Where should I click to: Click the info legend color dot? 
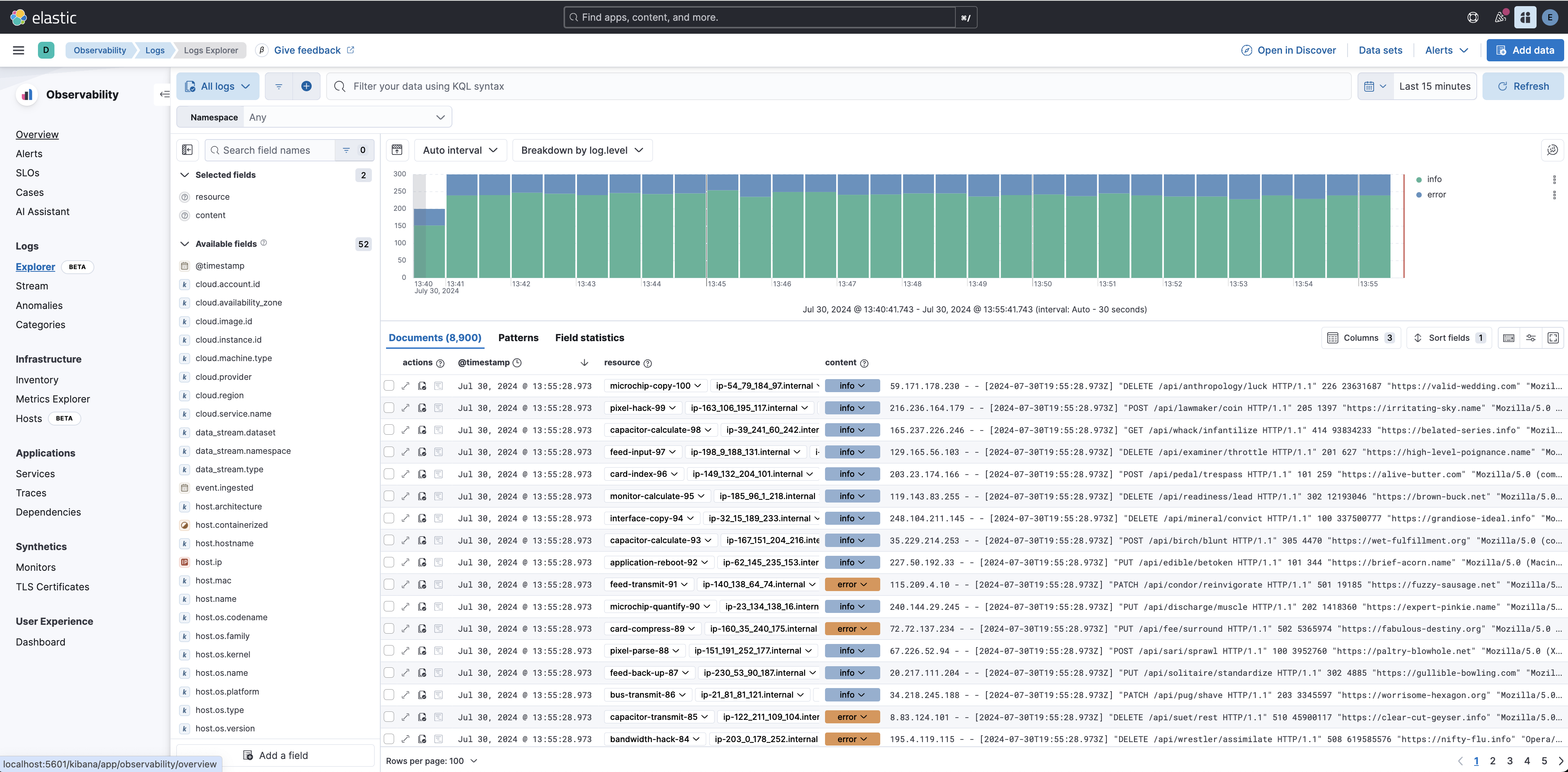point(1419,180)
